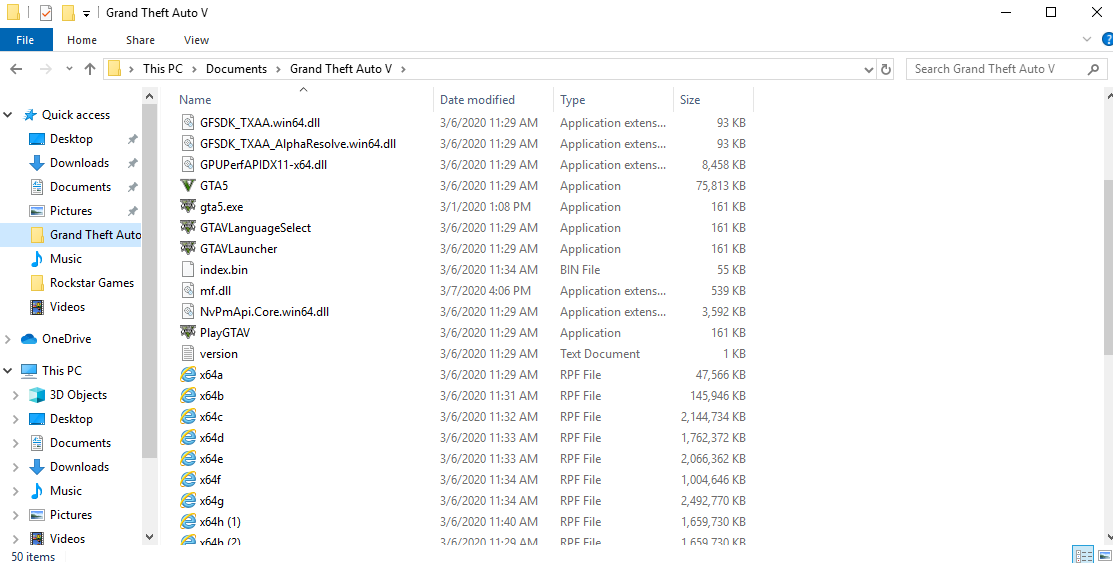Screen dimensions: 1113x563
Task: Expand the OneDrive tree node
Action: point(8,339)
